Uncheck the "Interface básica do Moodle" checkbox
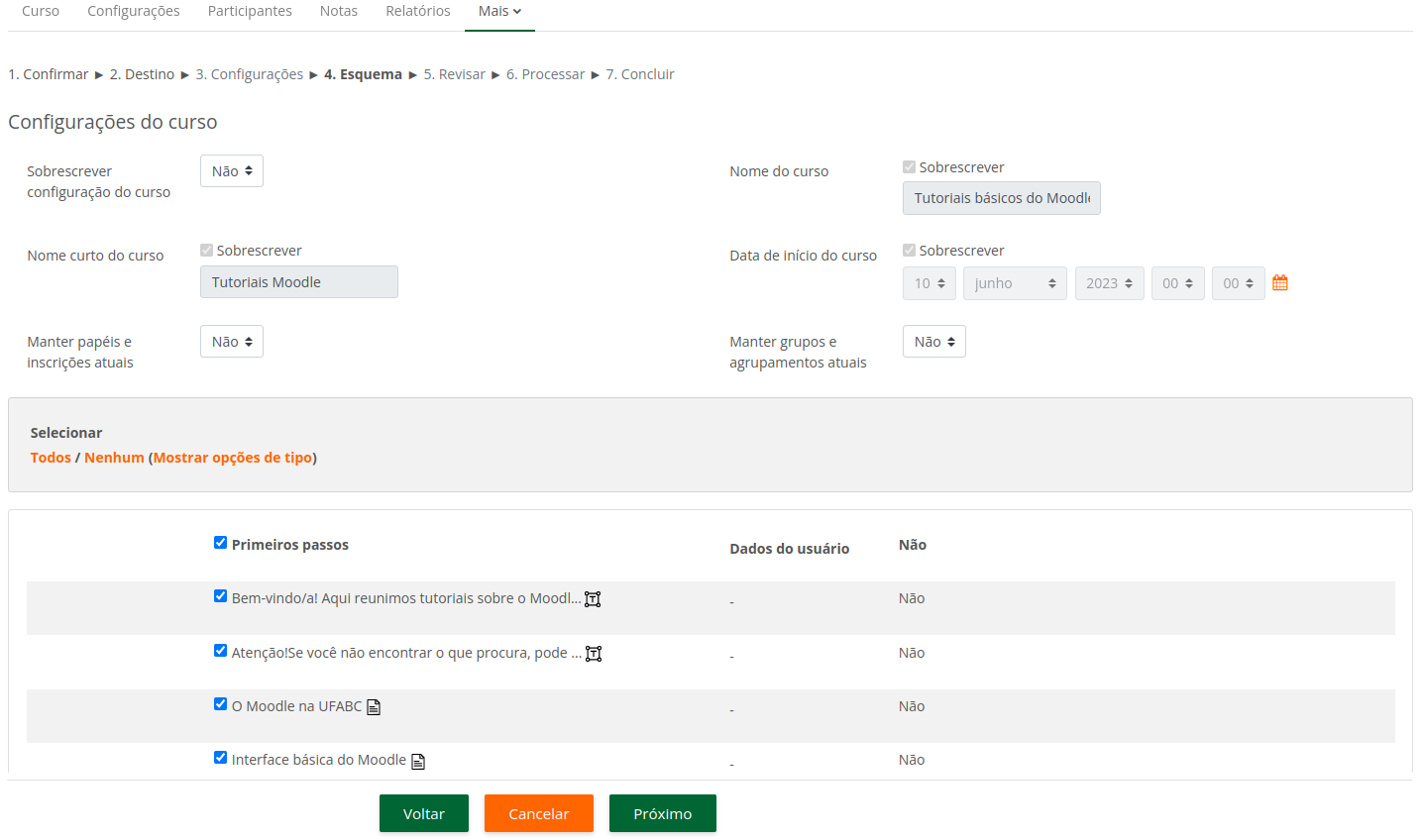 220,757
